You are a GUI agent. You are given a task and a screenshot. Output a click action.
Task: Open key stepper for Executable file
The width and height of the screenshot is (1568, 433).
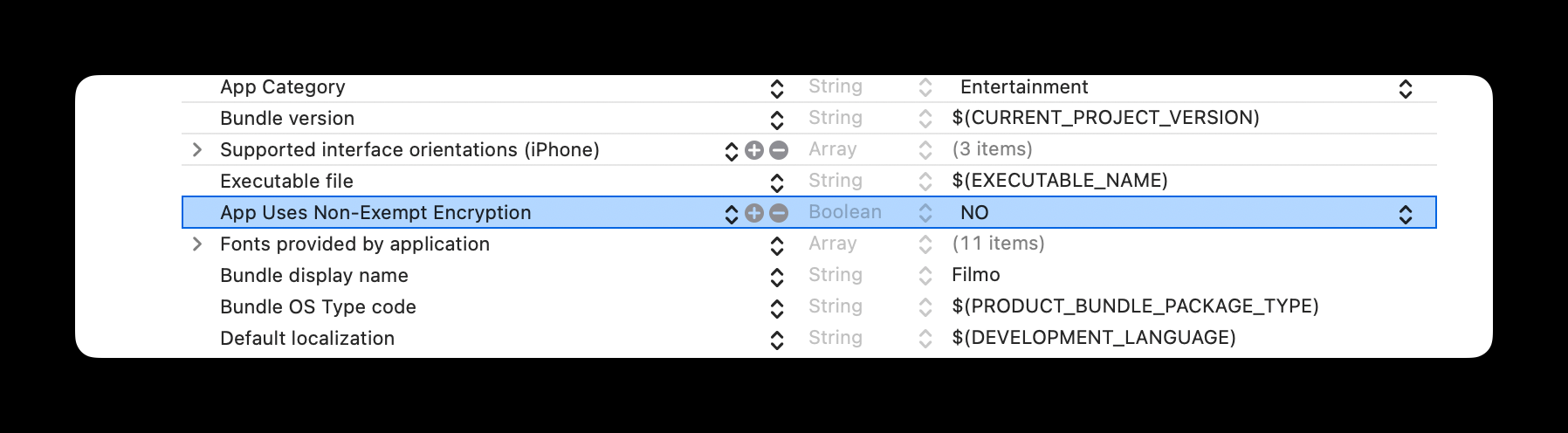pos(776,182)
